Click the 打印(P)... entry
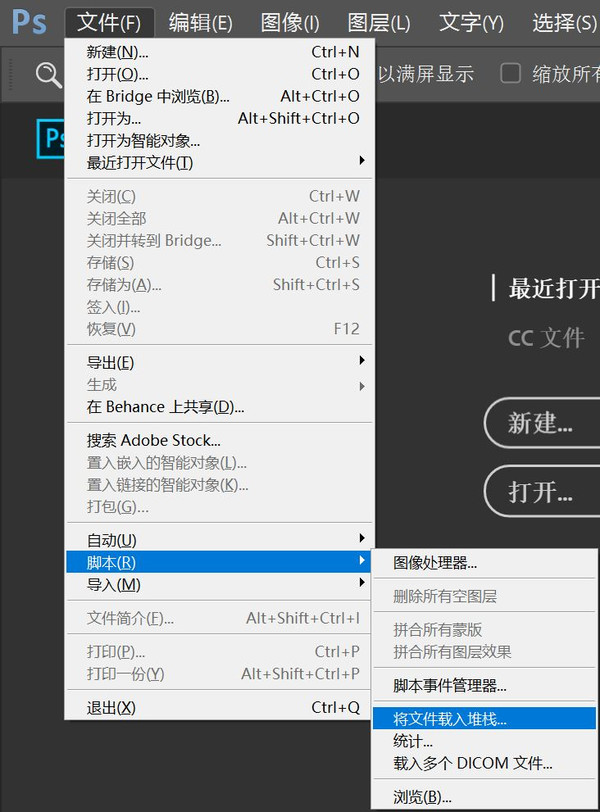 point(219,651)
